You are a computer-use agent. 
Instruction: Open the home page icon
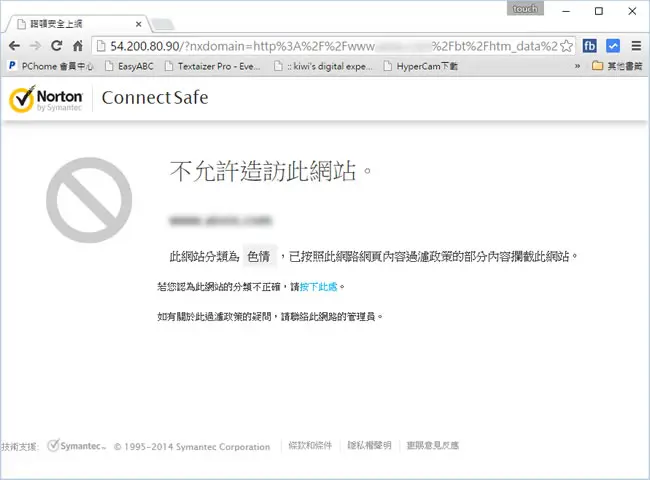78,46
